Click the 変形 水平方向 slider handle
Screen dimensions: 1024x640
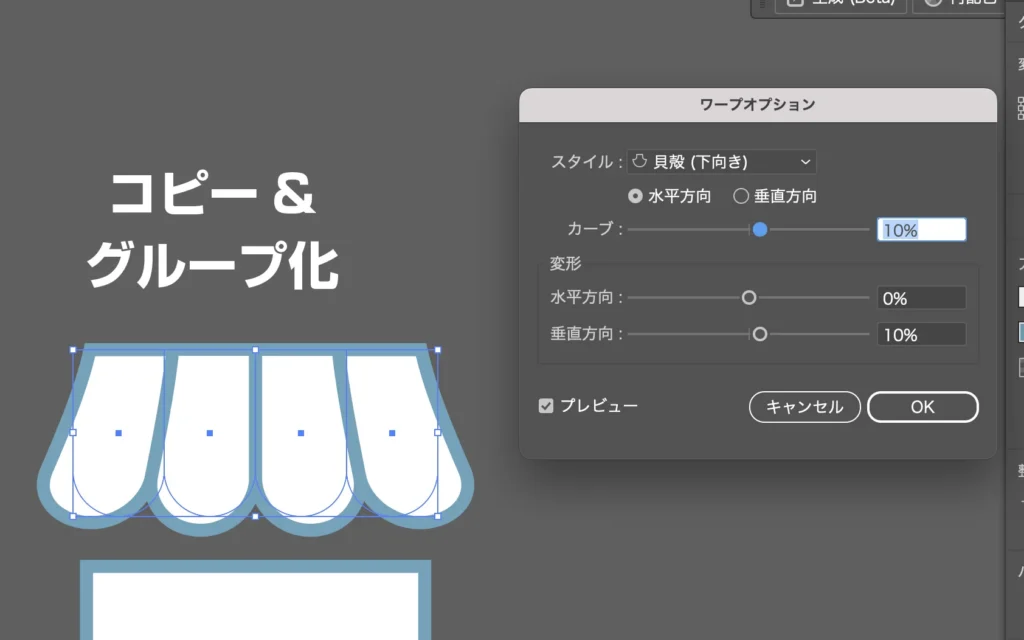pyautogui.click(x=749, y=298)
